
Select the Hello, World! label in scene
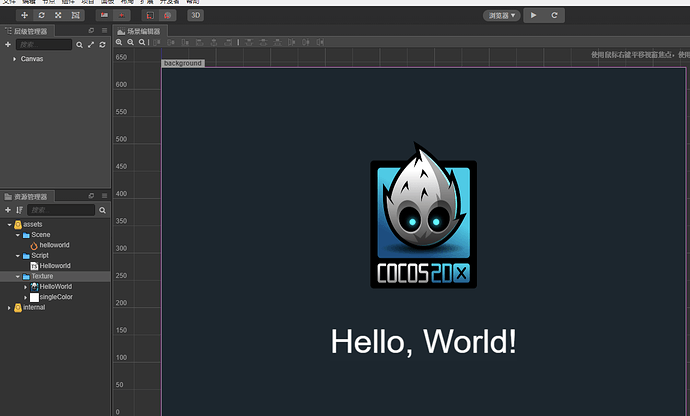pyautogui.click(x=423, y=342)
